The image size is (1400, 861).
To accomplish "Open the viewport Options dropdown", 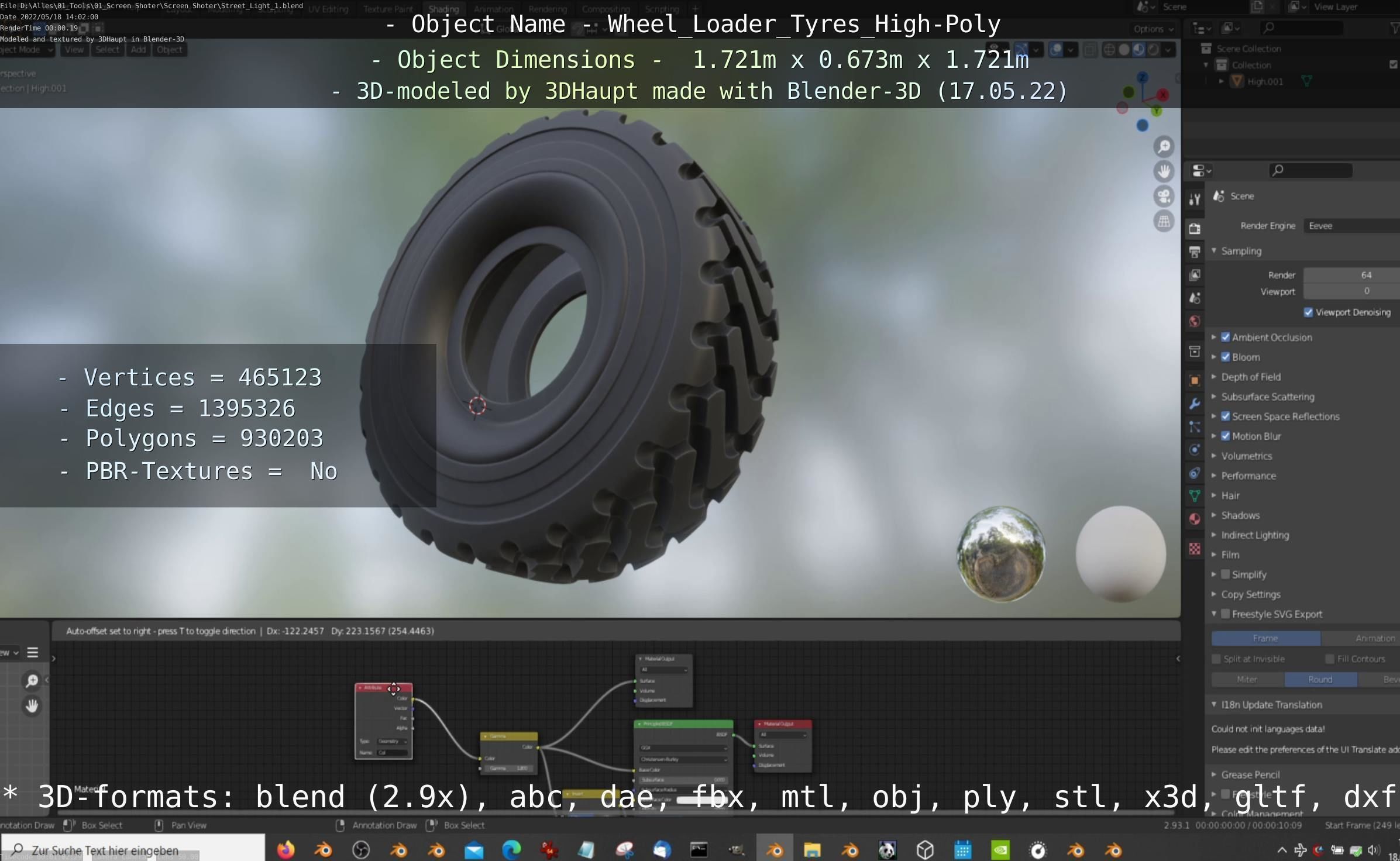I will click(1153, 29).
